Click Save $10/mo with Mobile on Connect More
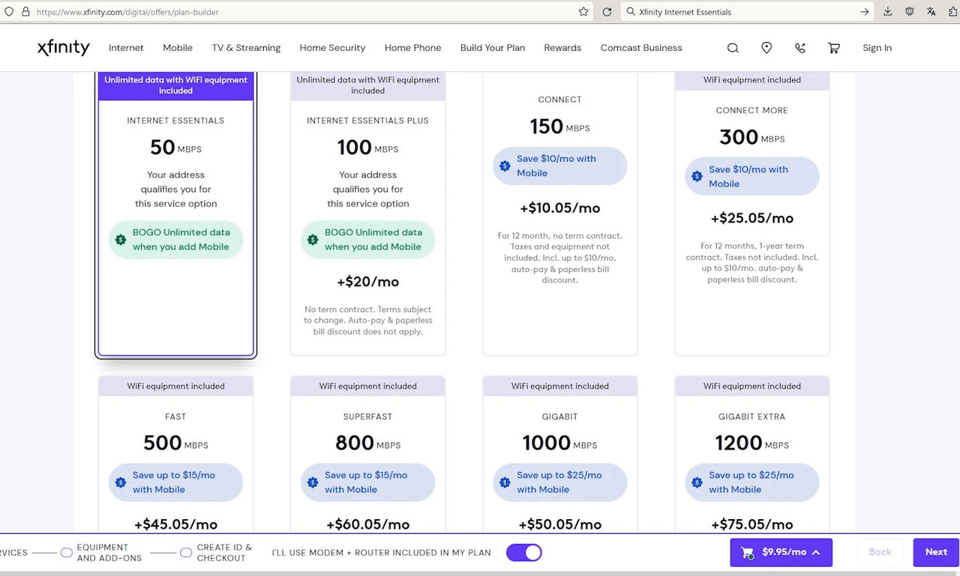 click(752, 176)
